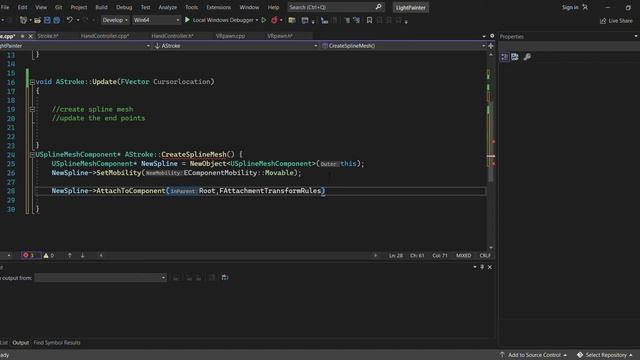
Task: Click the Start Without Debugging outline arrow
Action: 264,20
